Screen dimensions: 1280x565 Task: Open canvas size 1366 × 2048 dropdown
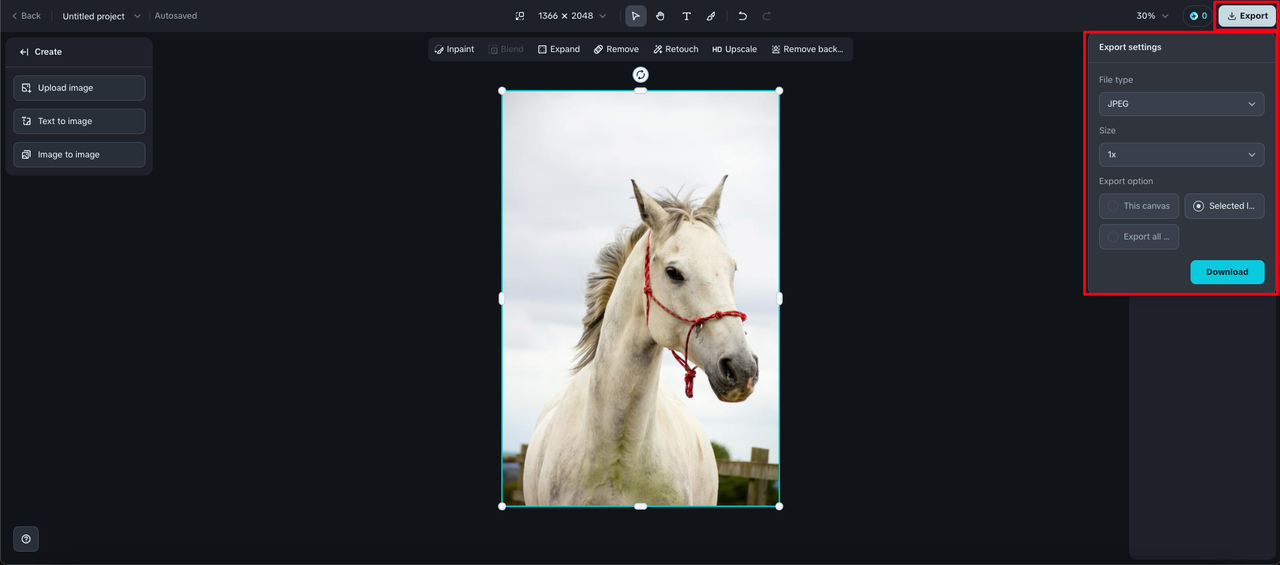[x=572, y=16]
